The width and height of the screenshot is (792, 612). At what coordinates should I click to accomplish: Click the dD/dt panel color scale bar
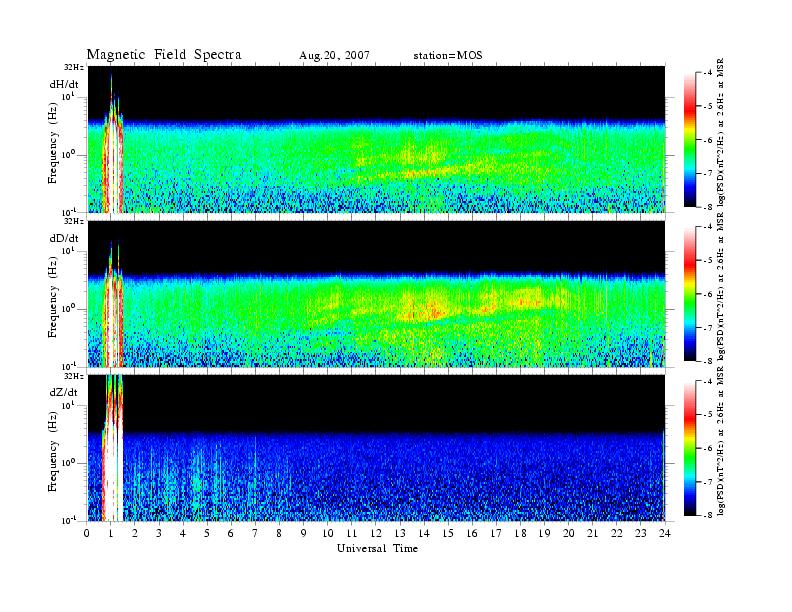point(690,294)
